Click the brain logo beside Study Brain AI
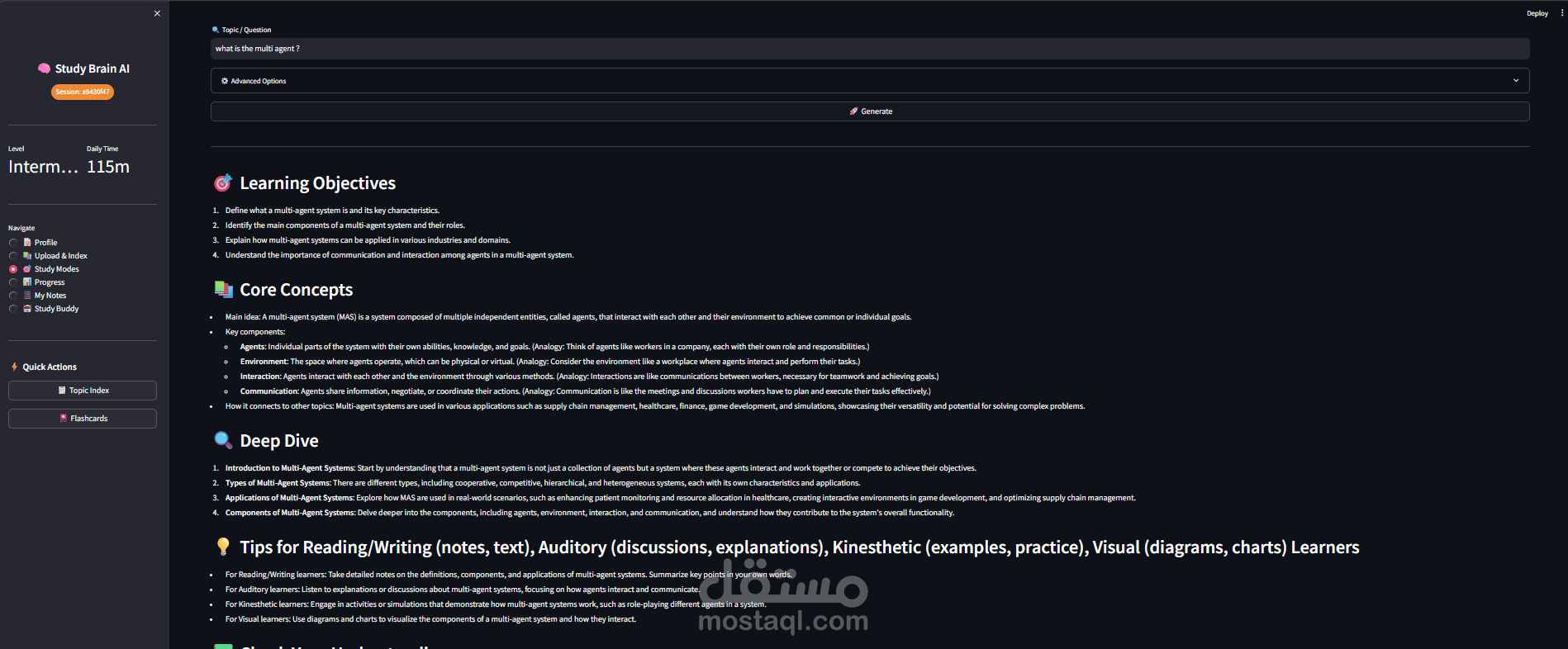 pos(44,69)
